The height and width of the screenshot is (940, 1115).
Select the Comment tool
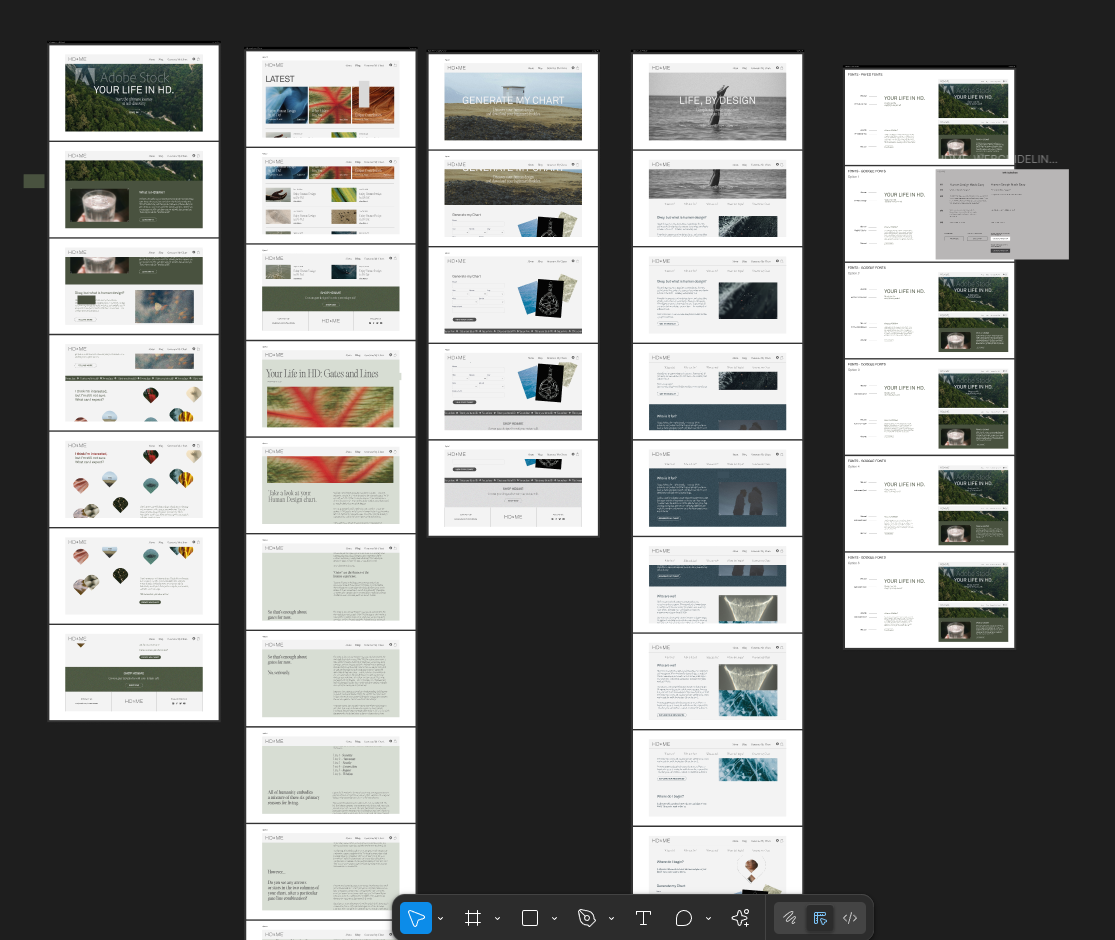tap(684, 918)
